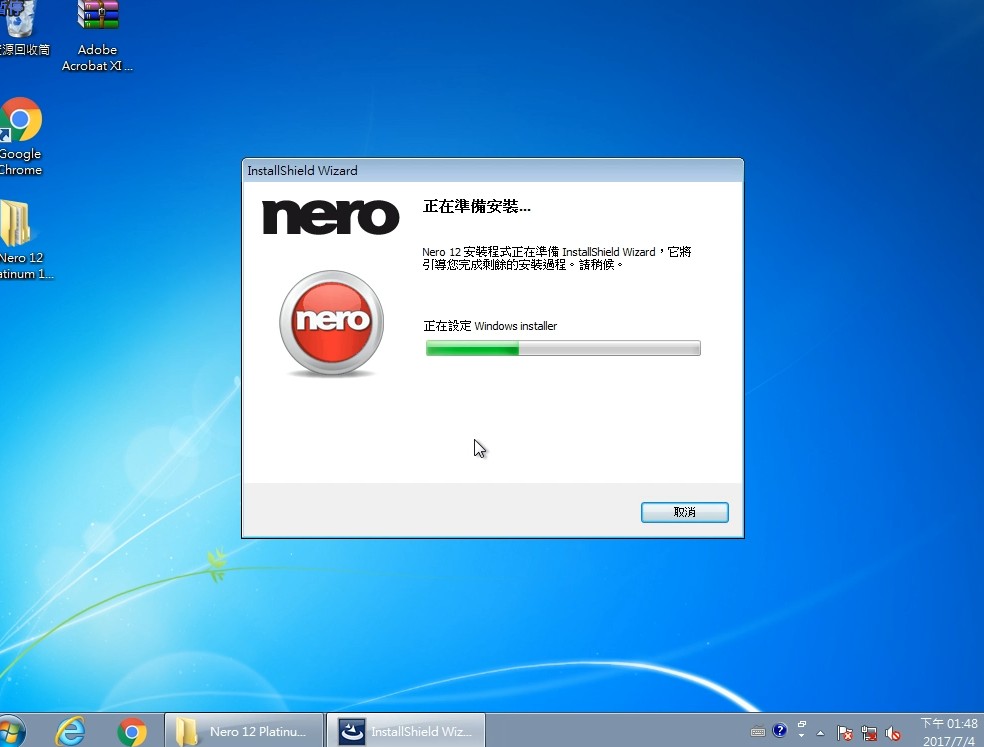
Task: Click the red round Nero logo
Action: (x=331, y=323)
